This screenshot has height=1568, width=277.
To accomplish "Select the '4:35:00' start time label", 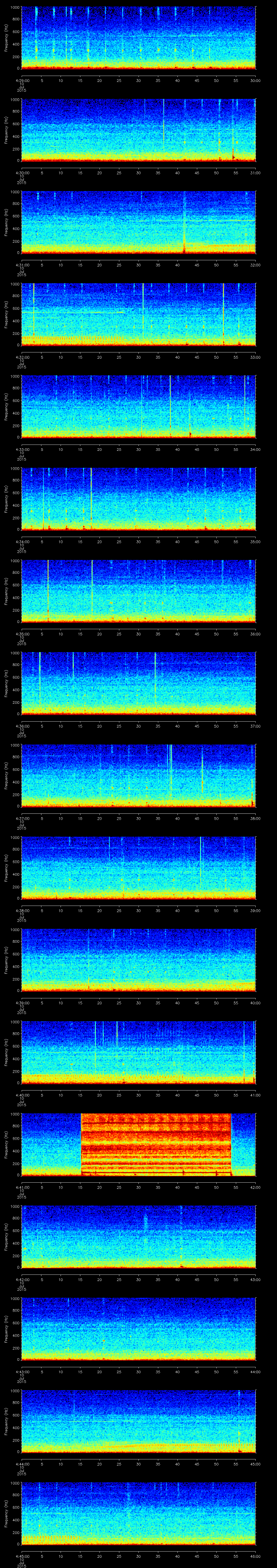I will coord(21,634).
